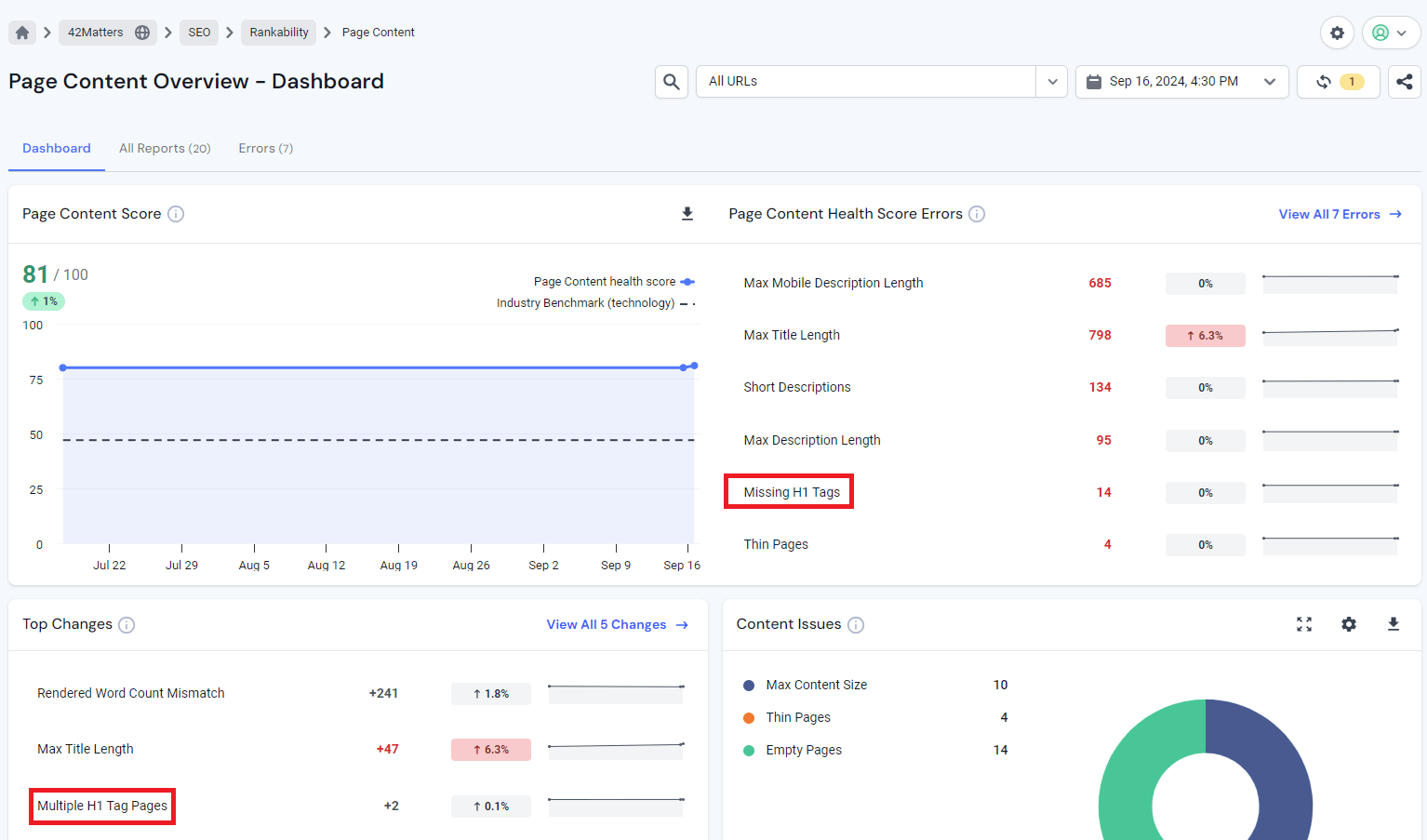Image resolution: width=1427 pixels, height=840 pixels.
Task: Show info for Page Content Score
Action: coord(176,214)
